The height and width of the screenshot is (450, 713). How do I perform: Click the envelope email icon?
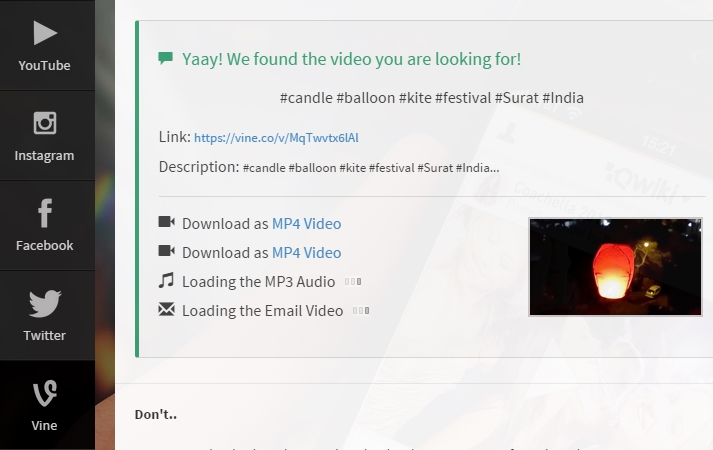click(x=166, y=309)
